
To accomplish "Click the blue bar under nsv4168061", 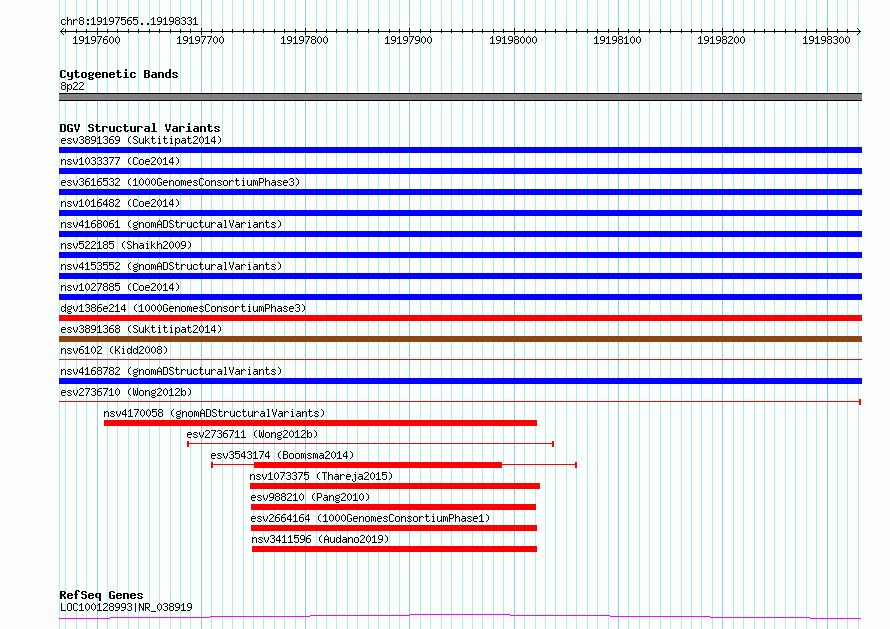I will tap(460, 234).
